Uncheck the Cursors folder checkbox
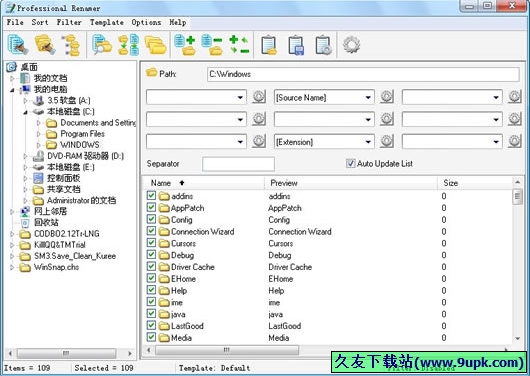The width and height of the screenshot is (530, 376). 151,243
